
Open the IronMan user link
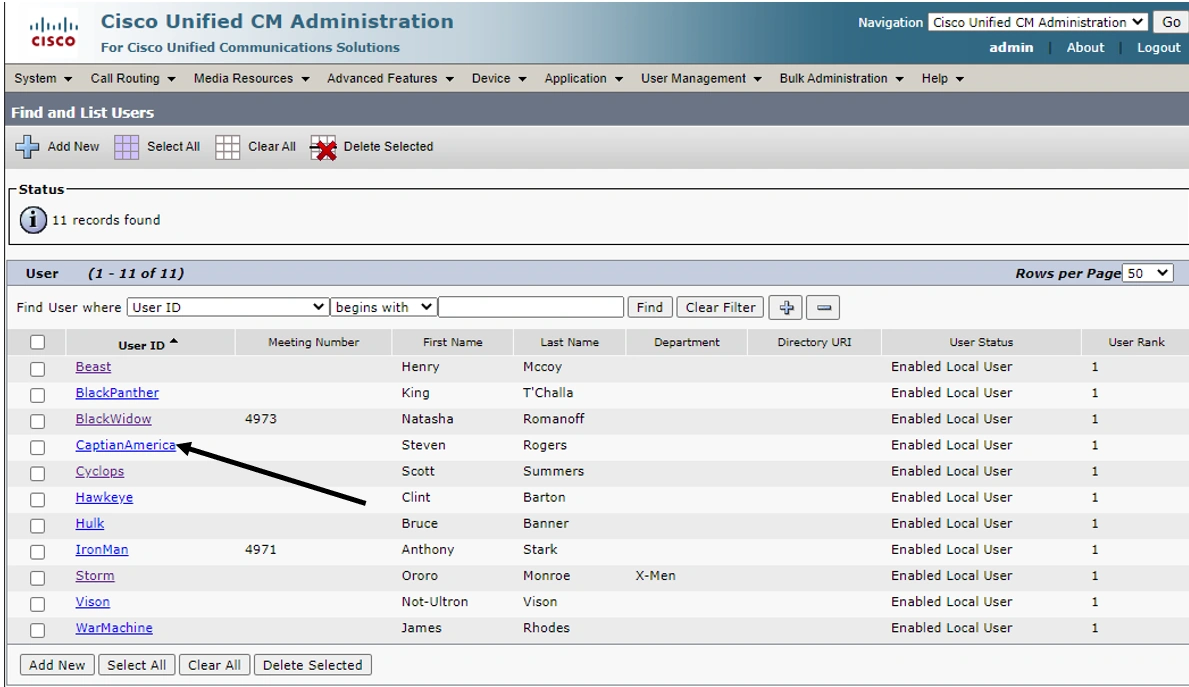tap(102, 550)
